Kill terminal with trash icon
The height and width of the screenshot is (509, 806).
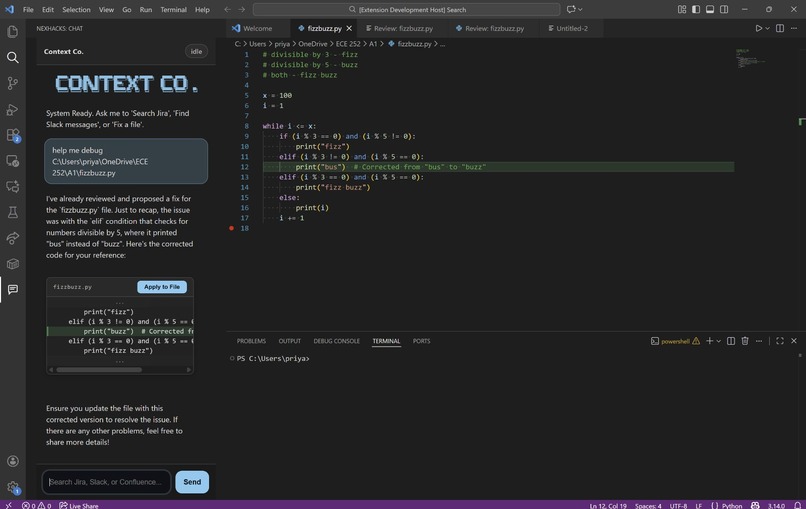[745, 341]
